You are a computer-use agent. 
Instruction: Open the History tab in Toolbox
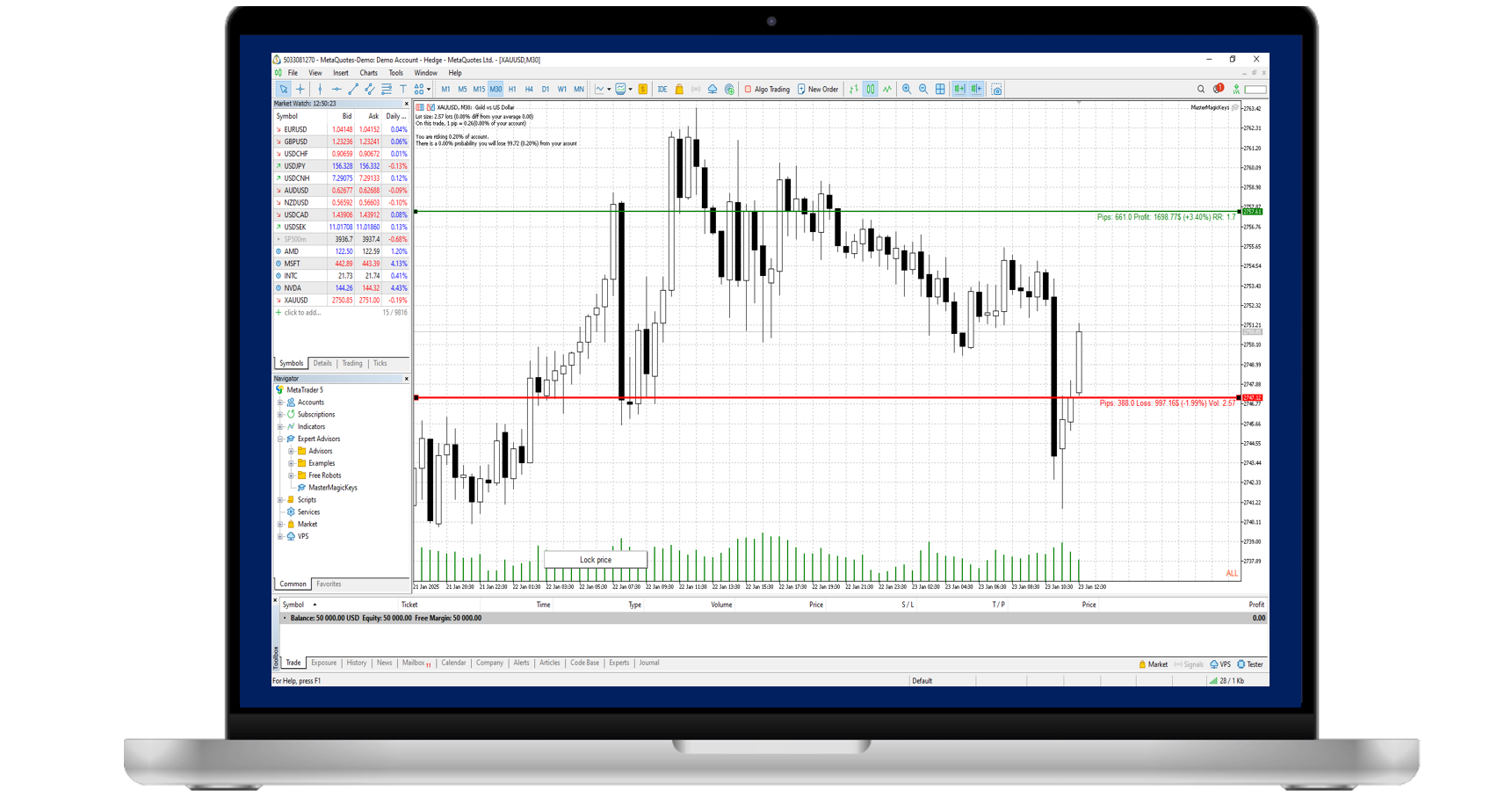357,663
